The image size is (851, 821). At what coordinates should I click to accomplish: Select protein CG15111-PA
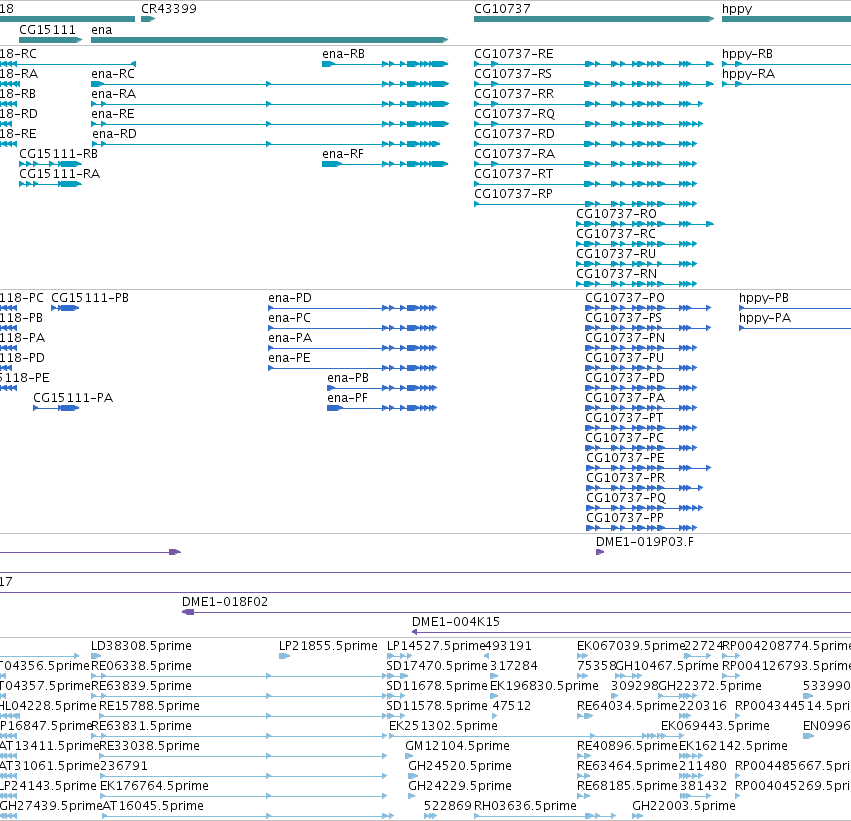[56, 408]
